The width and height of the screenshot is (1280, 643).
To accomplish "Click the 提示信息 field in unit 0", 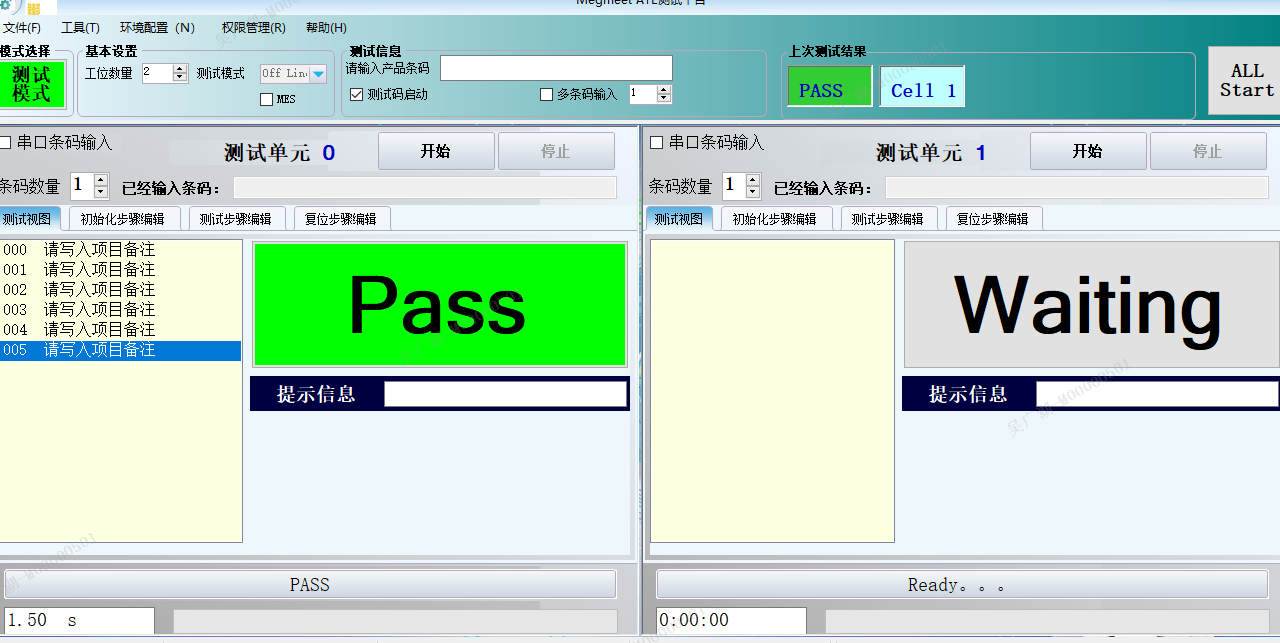I will click(x=505, y=394).
